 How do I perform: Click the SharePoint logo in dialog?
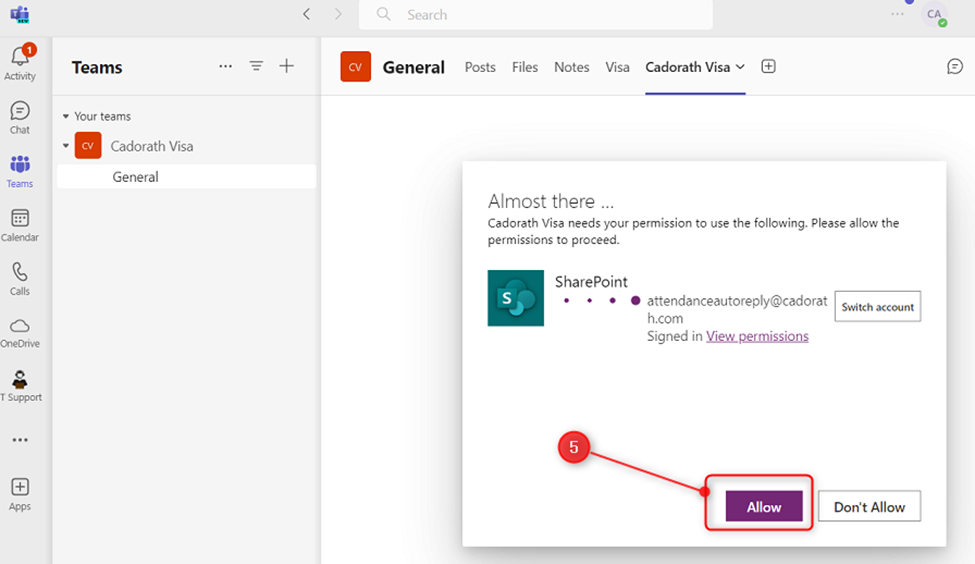click(x=515, y=298)
